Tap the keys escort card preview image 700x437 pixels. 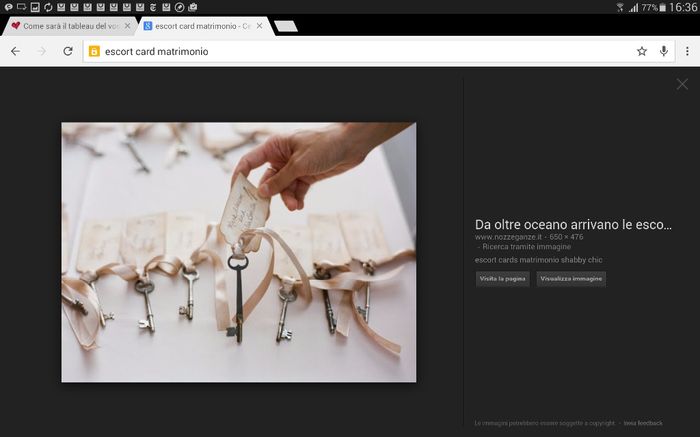point(238,252)
